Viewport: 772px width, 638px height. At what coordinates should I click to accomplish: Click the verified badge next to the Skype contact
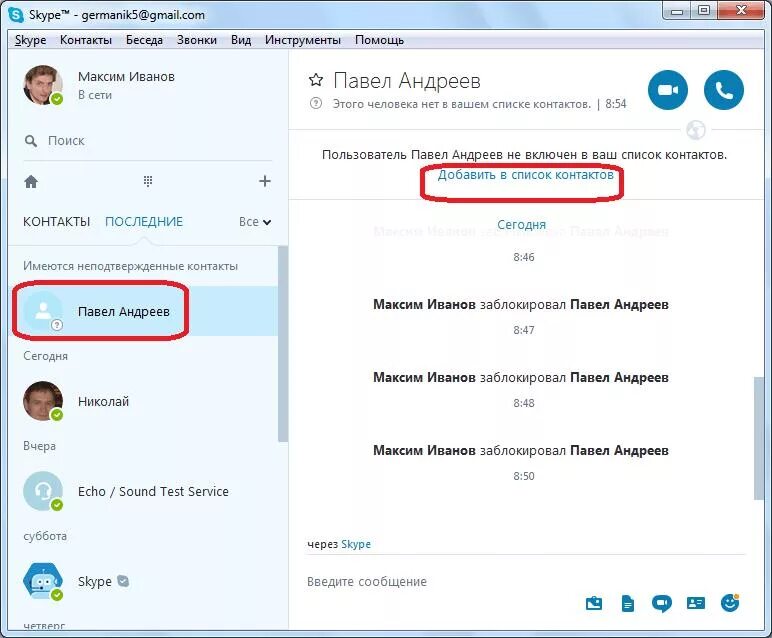[x=123, y=581]
